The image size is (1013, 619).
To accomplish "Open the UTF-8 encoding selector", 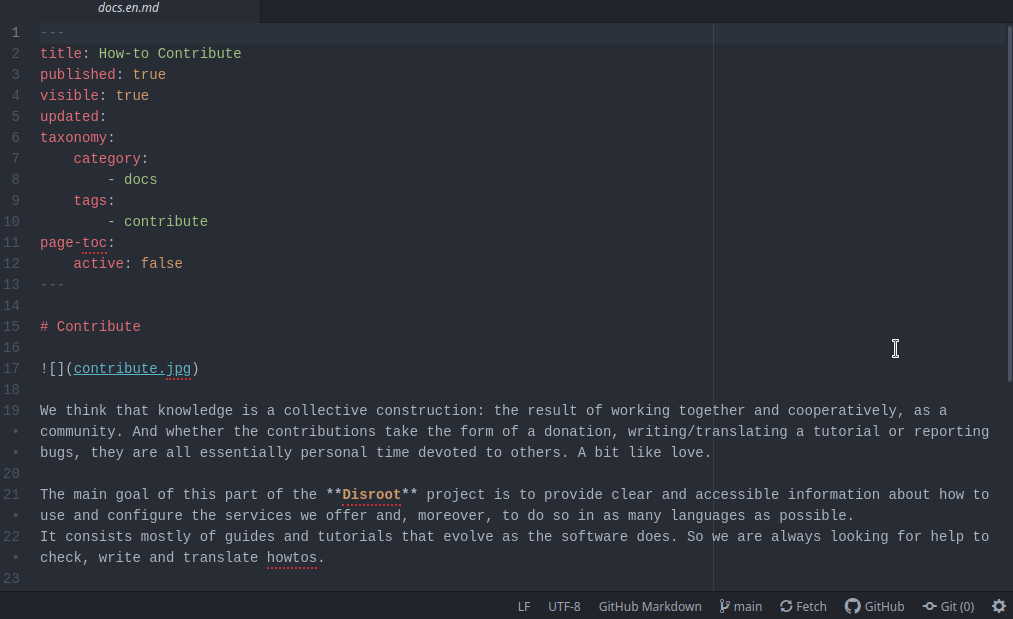I will 564,606.
